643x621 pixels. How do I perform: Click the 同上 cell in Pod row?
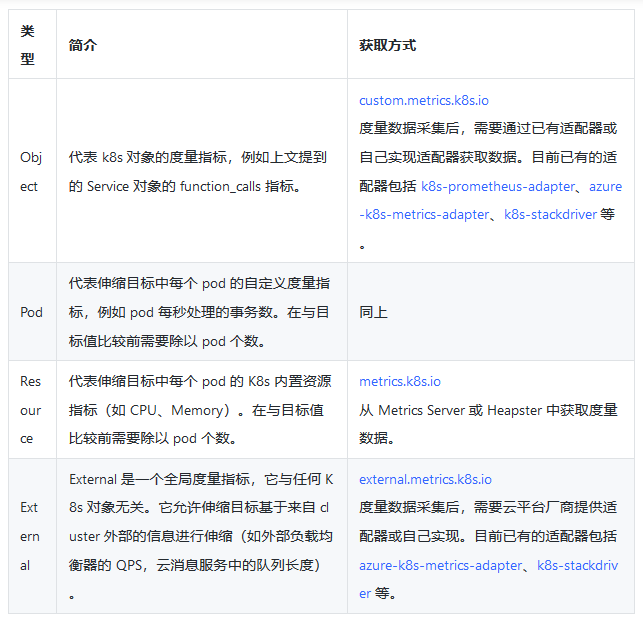pyautogui.click(x=491, y=312)
